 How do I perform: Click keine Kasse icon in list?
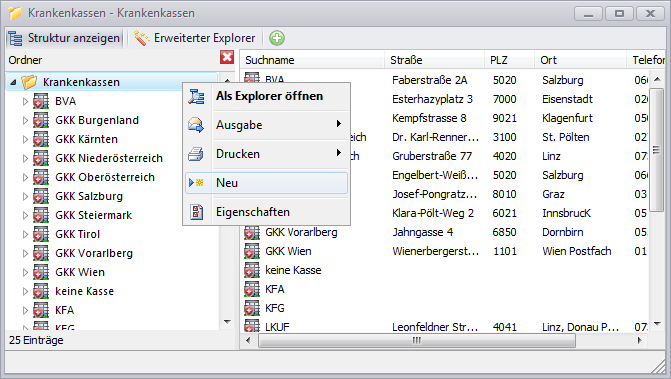pos(252,270)
